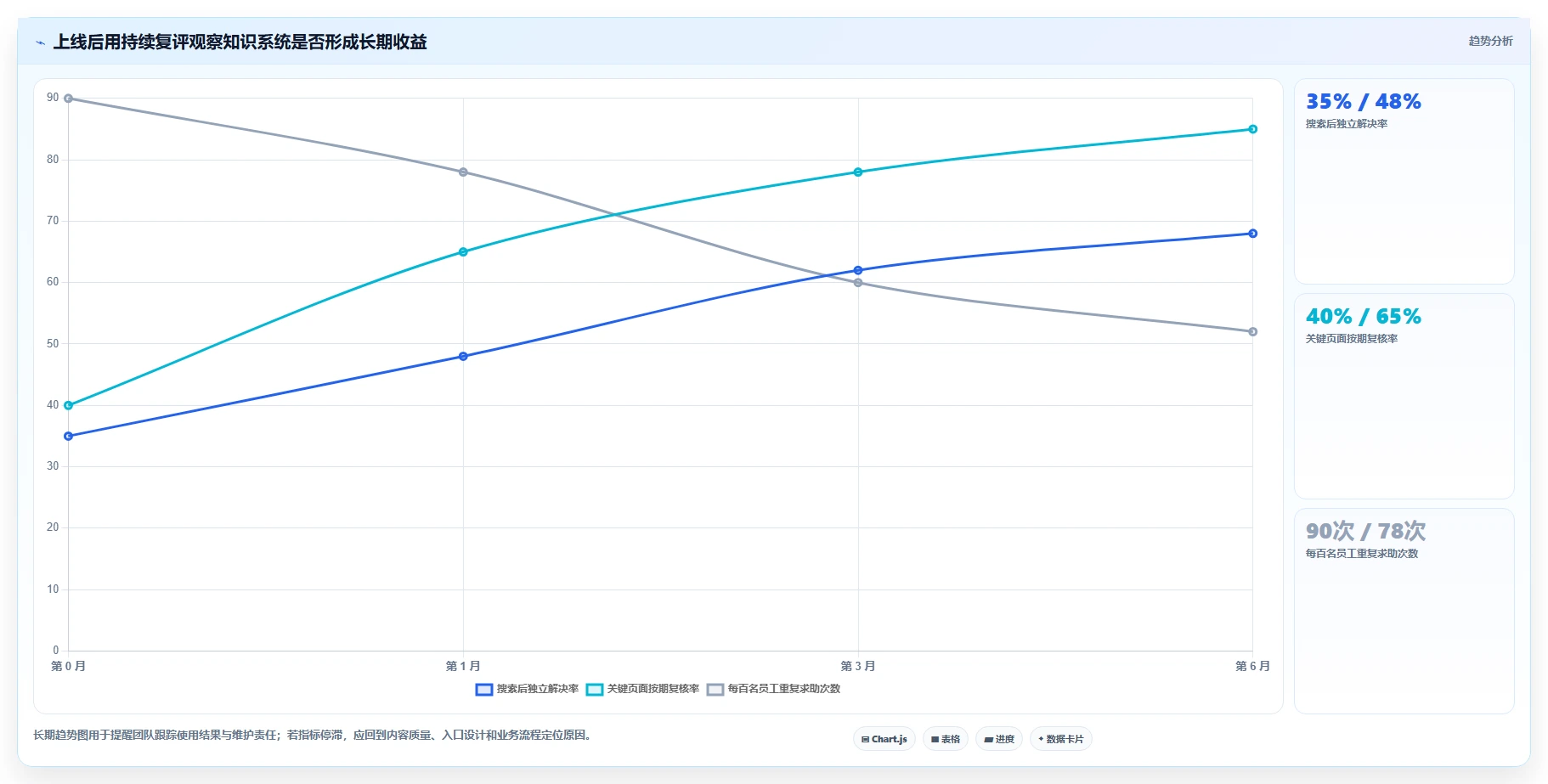
Task: Click the blue data point at 第 6 月 (68)
Action: click(1253, 234)
